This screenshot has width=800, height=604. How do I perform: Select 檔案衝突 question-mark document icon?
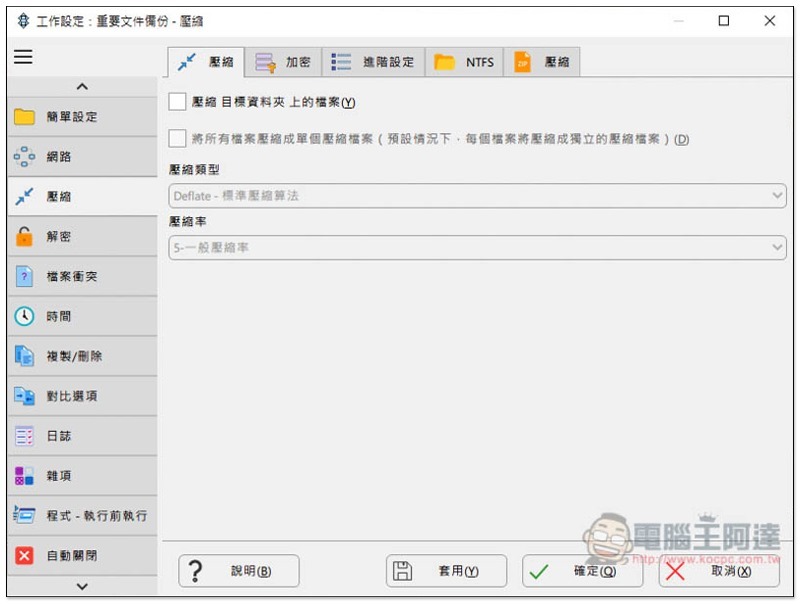tap(24, 276)
